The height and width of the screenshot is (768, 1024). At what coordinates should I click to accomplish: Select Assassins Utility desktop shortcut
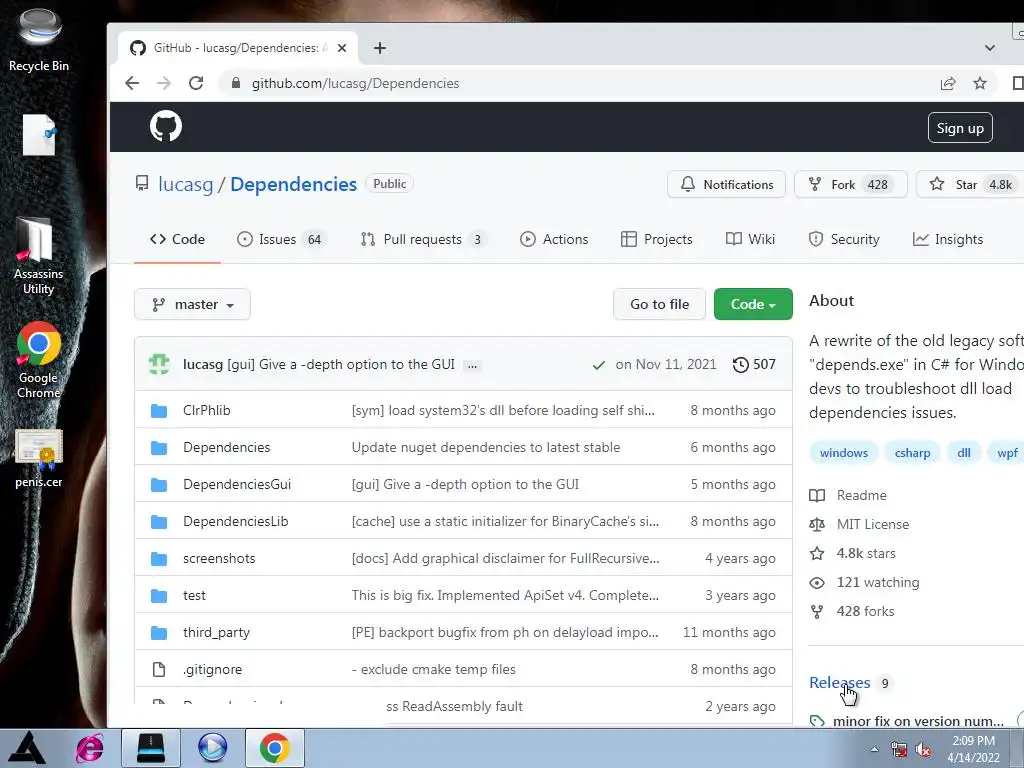coord(39,256)
